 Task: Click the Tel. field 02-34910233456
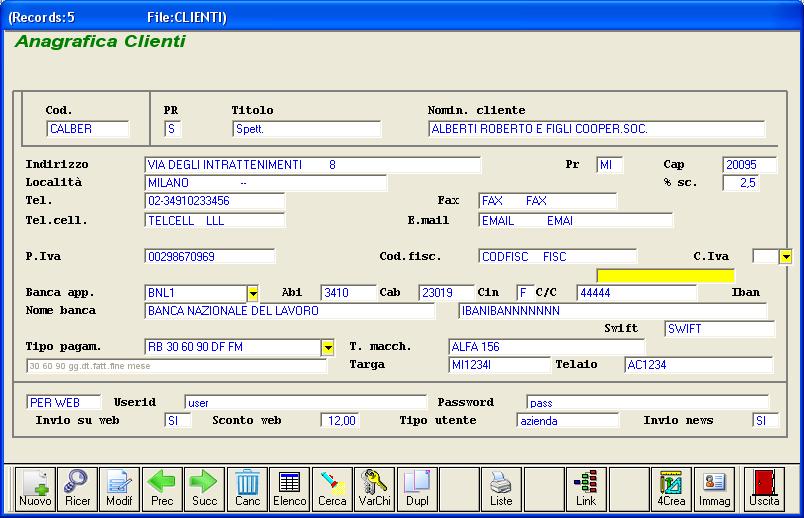[214, 201]
